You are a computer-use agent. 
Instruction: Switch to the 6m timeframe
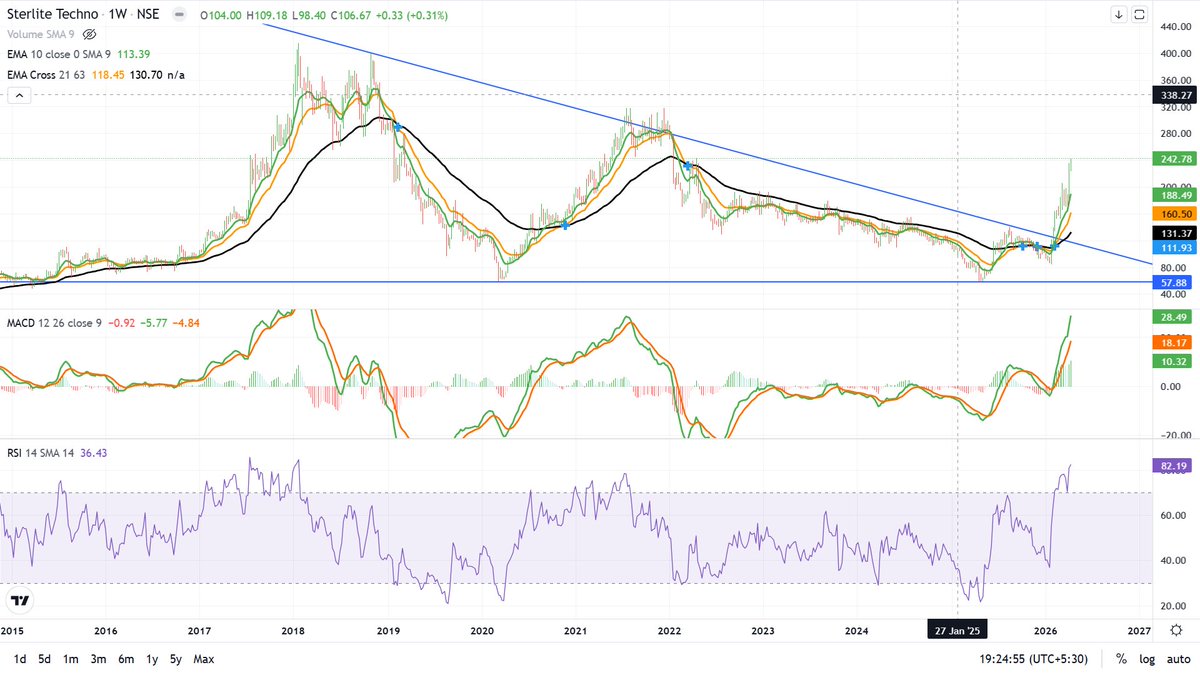(x=126, y=659)
